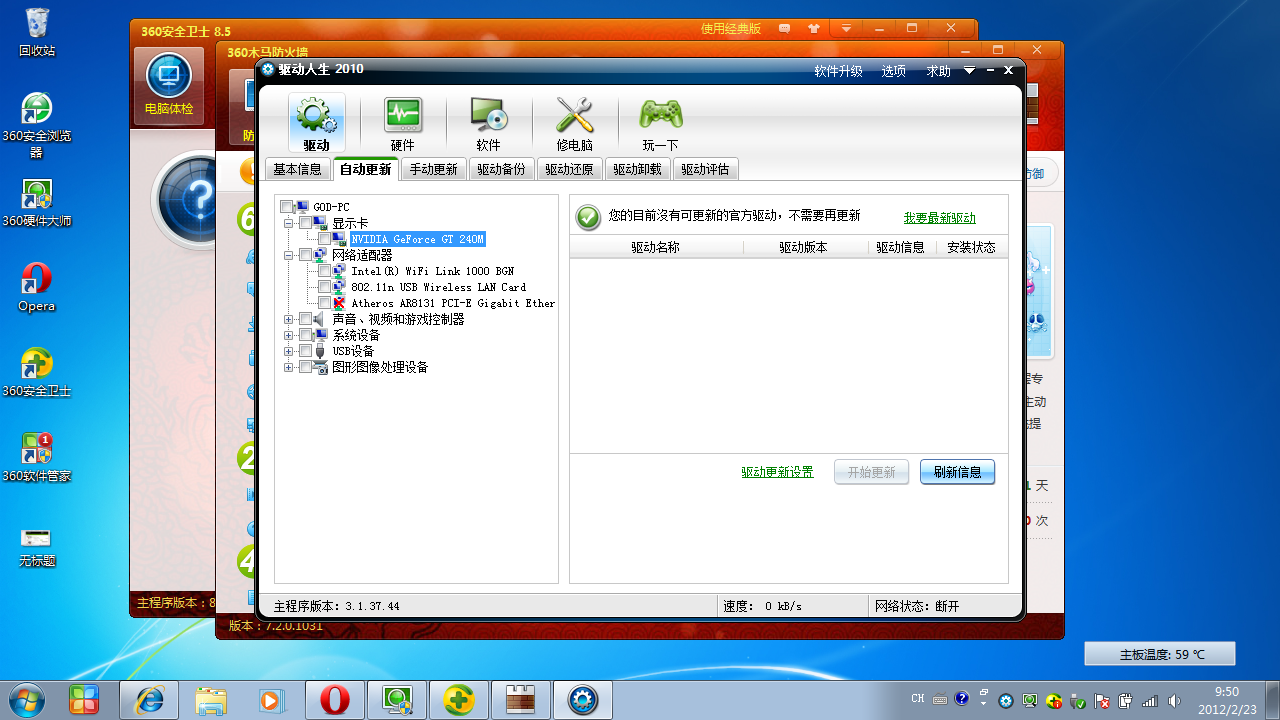
Task: Open the 玩一下 gamepad icon
Action: (x=660, y=123)
